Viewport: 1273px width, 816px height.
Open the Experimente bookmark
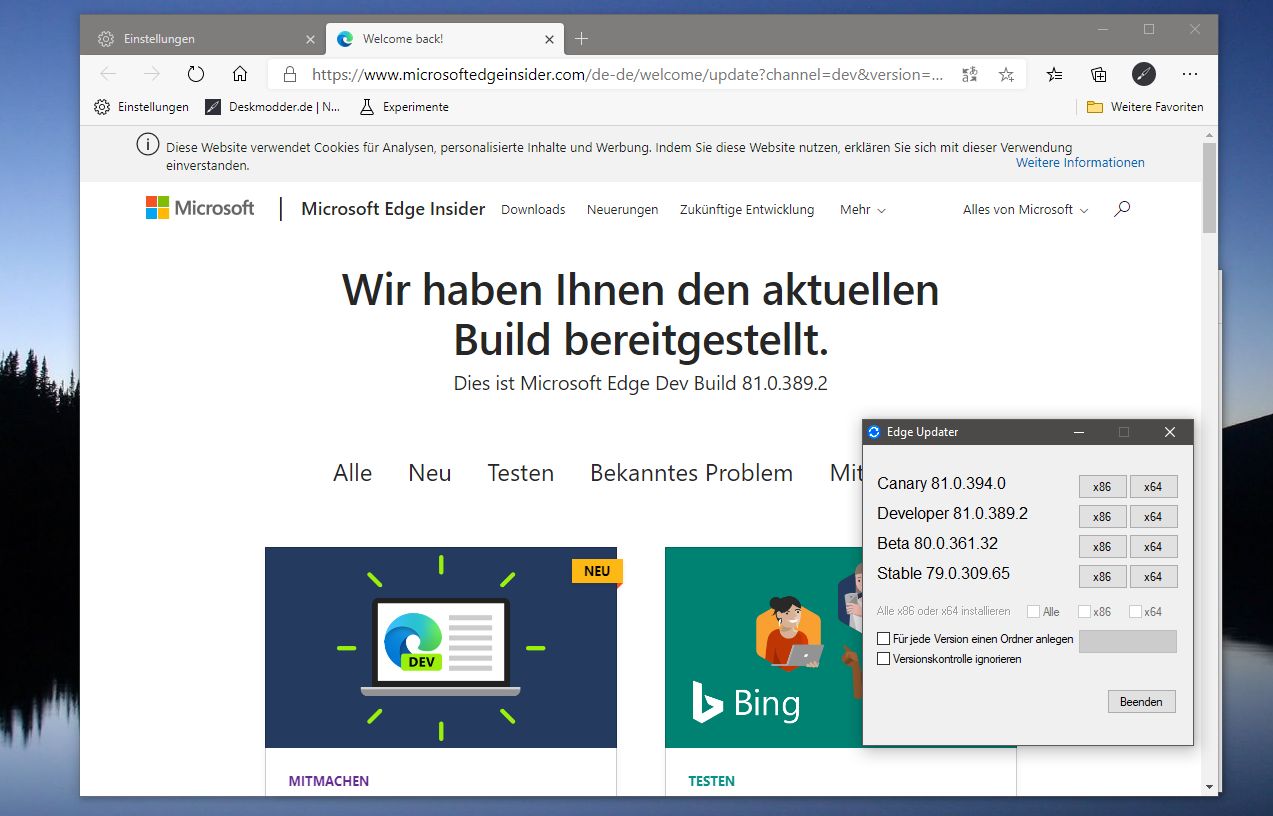(x=404, y=107)
